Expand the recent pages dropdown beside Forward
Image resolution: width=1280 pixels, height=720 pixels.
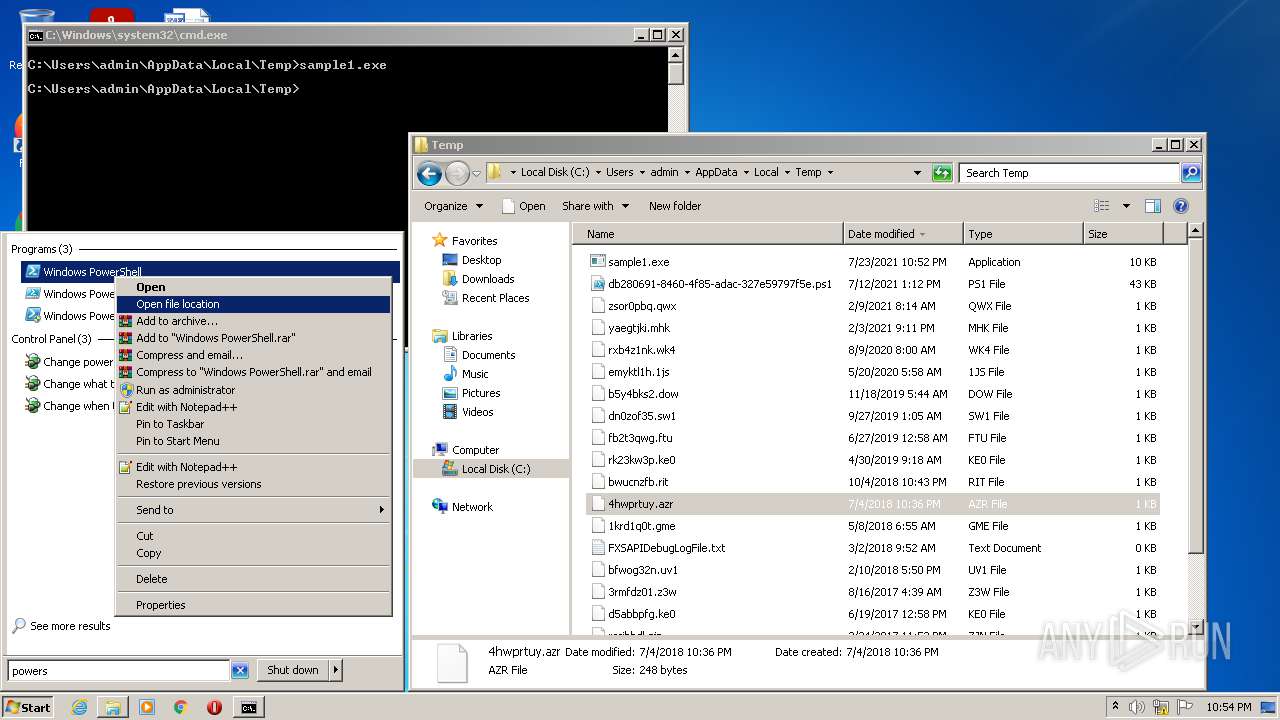477,173
